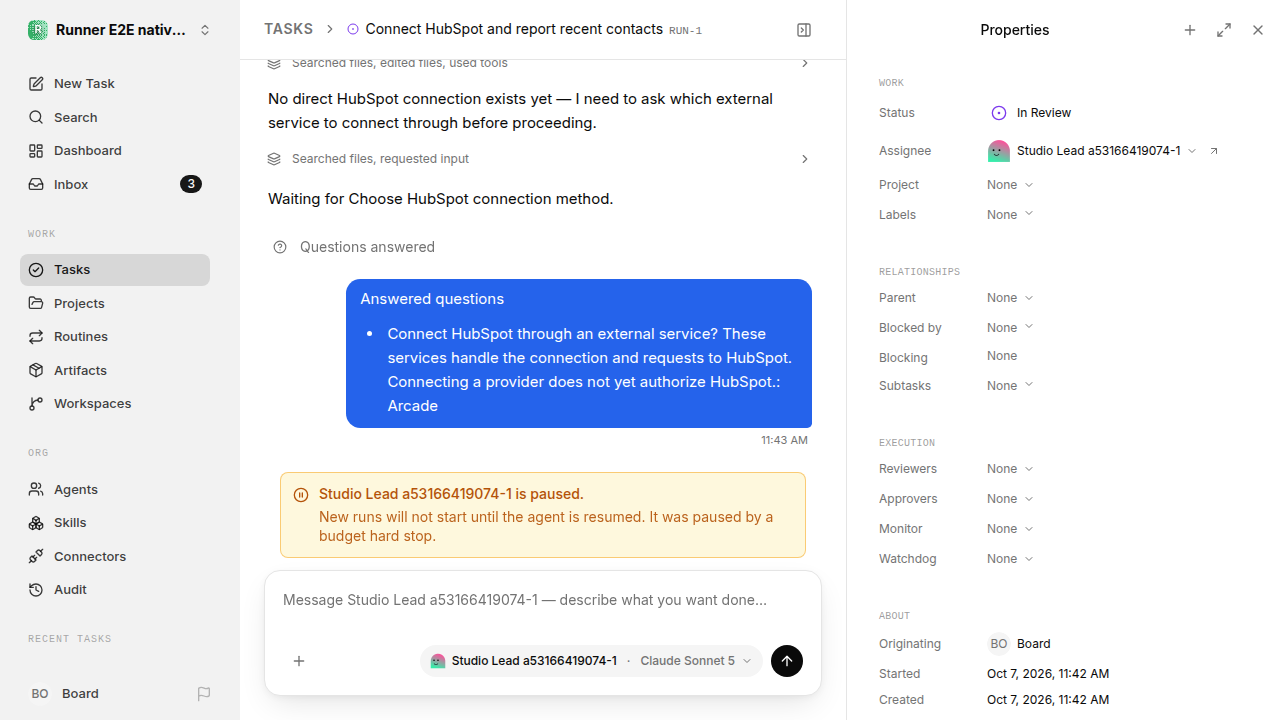Open the Dashboard grid icon

pyautogui.click(x=36, y=151)
